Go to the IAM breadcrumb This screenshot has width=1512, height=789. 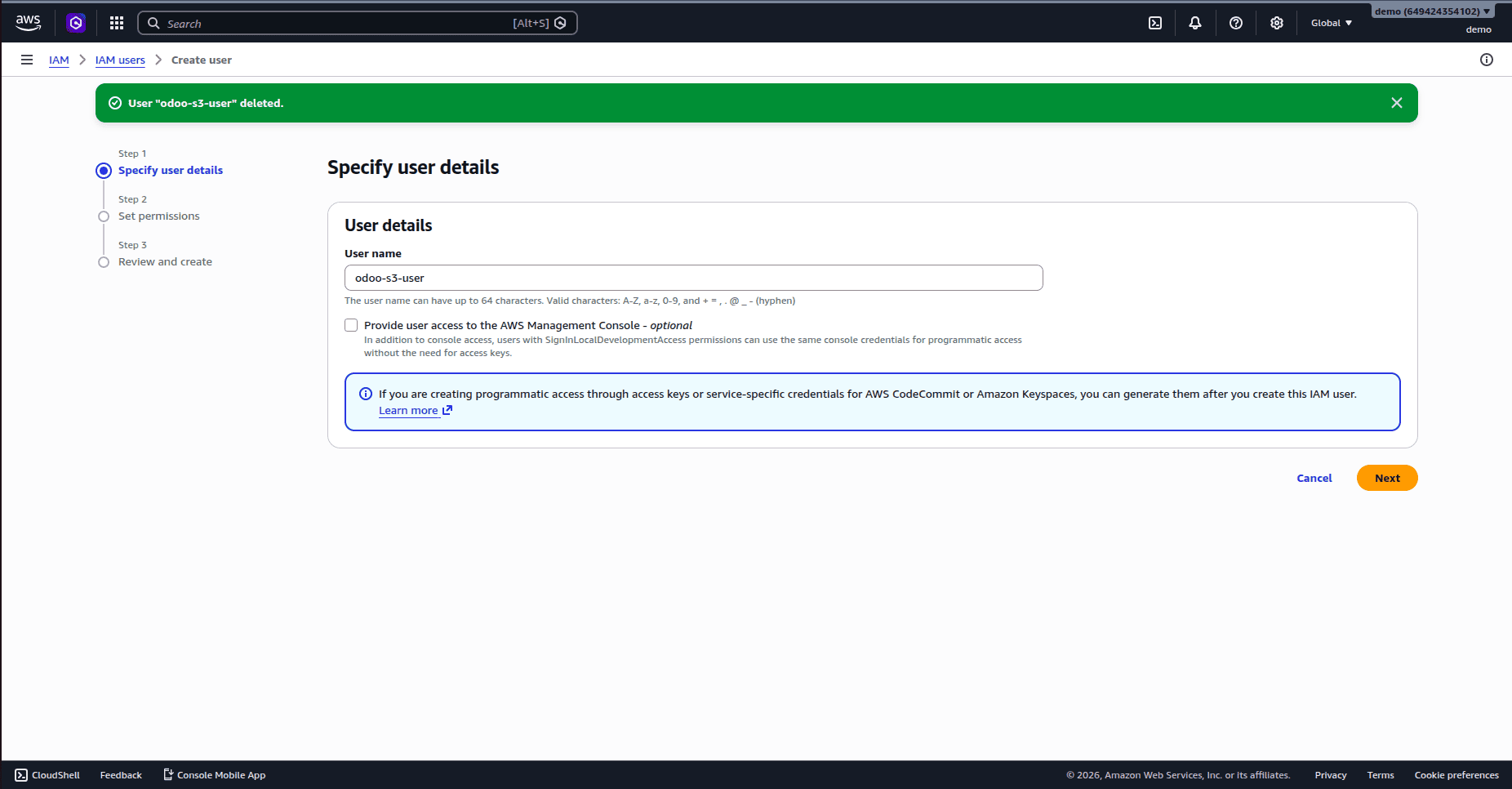pos(59,60)
